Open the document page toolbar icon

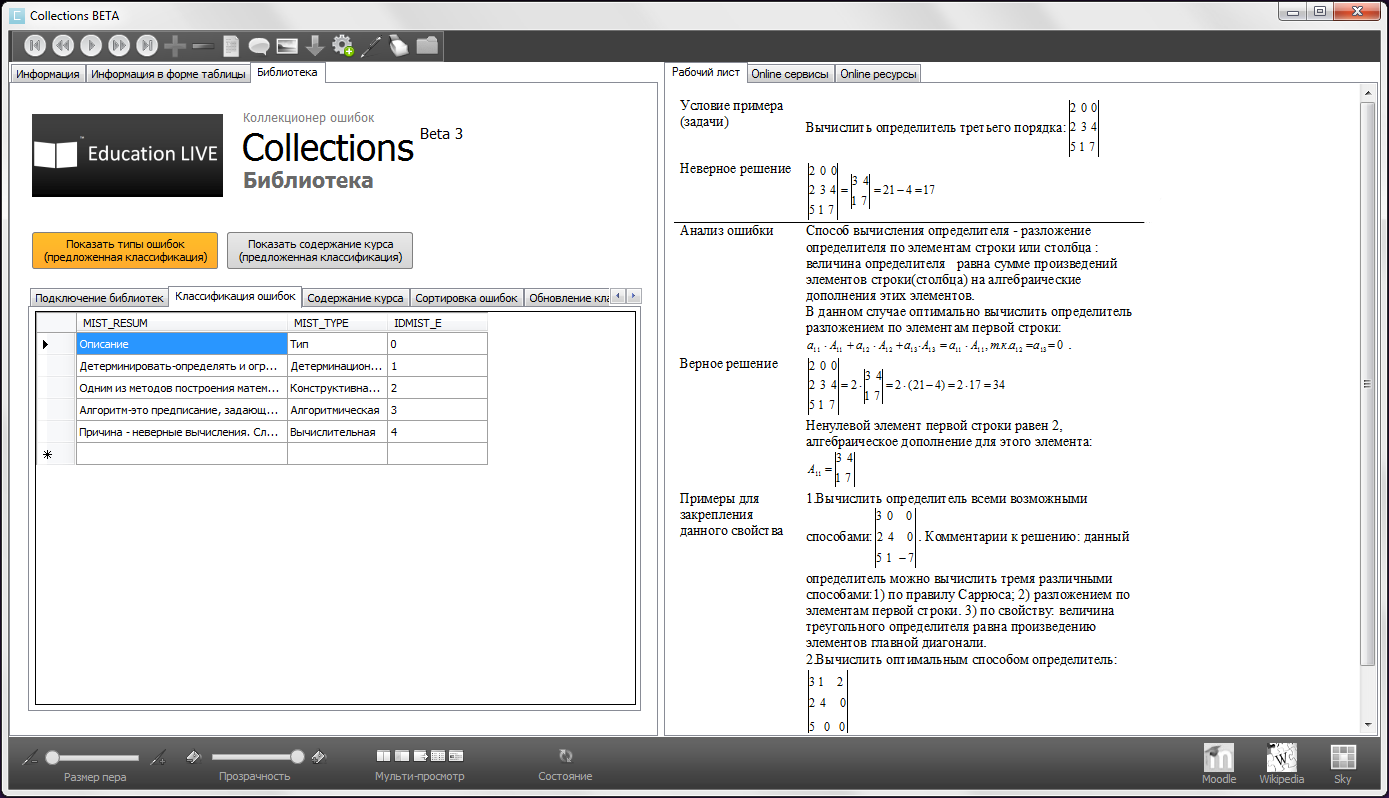pos(231,45)
